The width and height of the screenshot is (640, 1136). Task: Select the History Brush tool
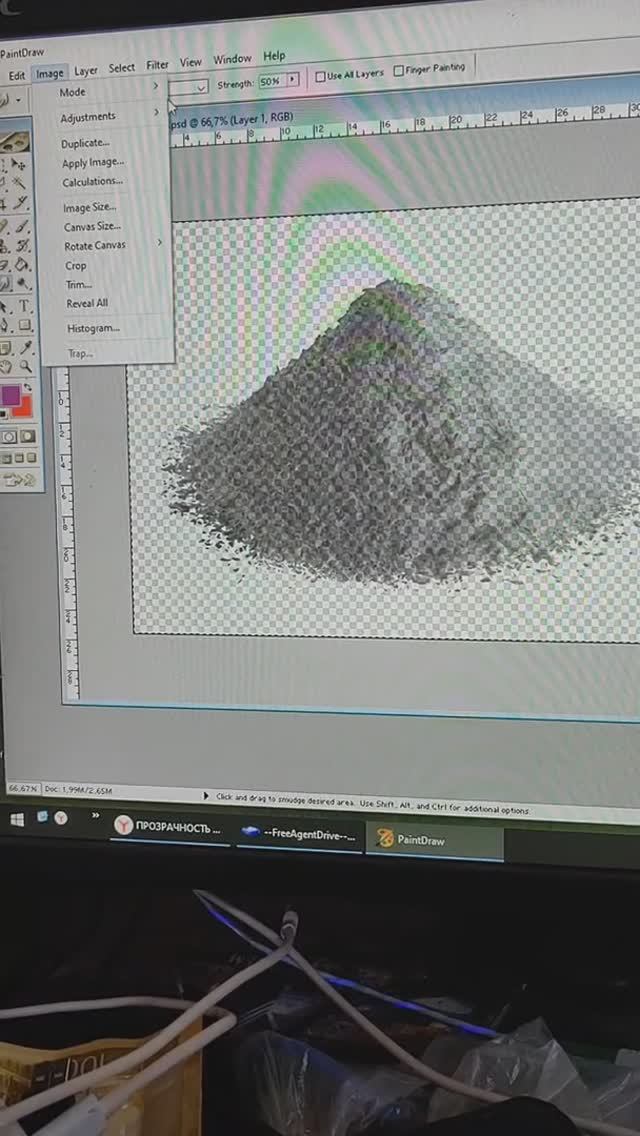click(x=21, y=246)
